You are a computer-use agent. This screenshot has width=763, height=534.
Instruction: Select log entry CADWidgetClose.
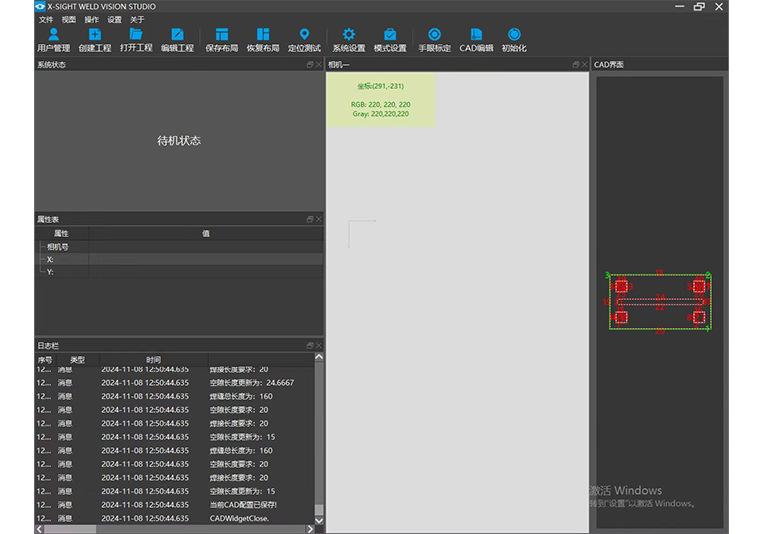point(175,518)
